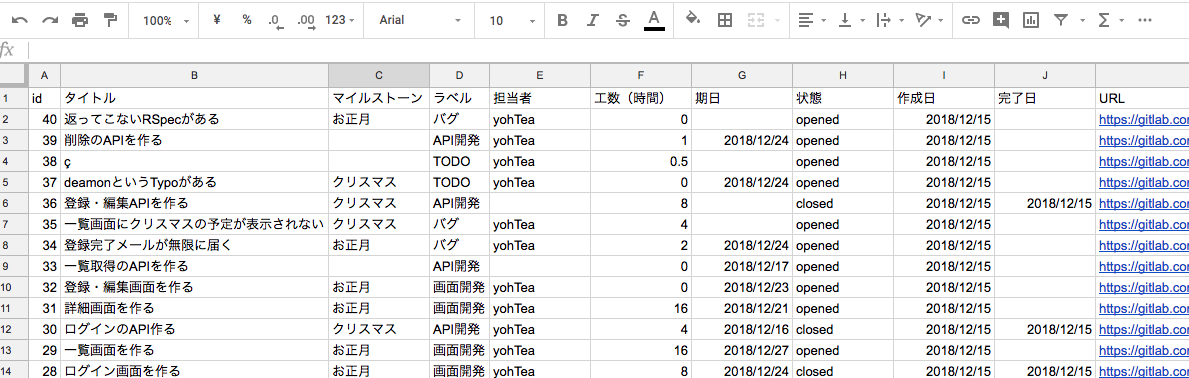
Task: Open the gitlab link in row 5
Action: [1144, 182]
